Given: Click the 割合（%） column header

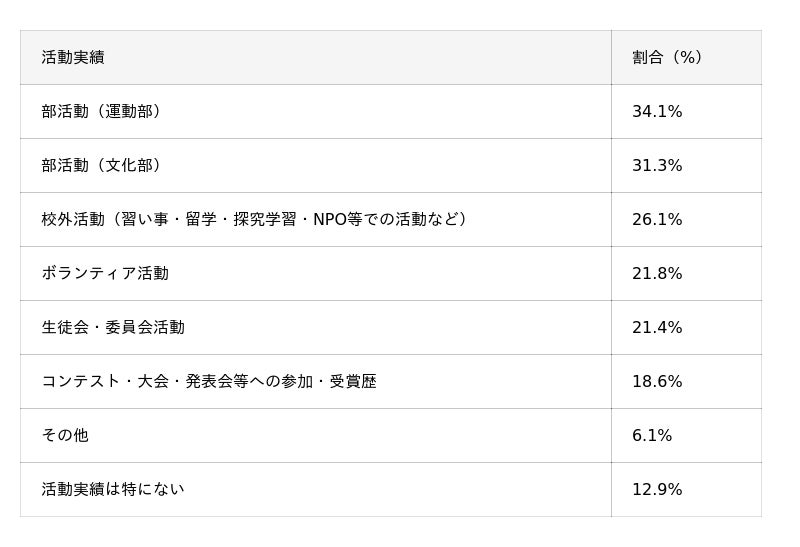Looking at the screenshot, I should (668, 58).
